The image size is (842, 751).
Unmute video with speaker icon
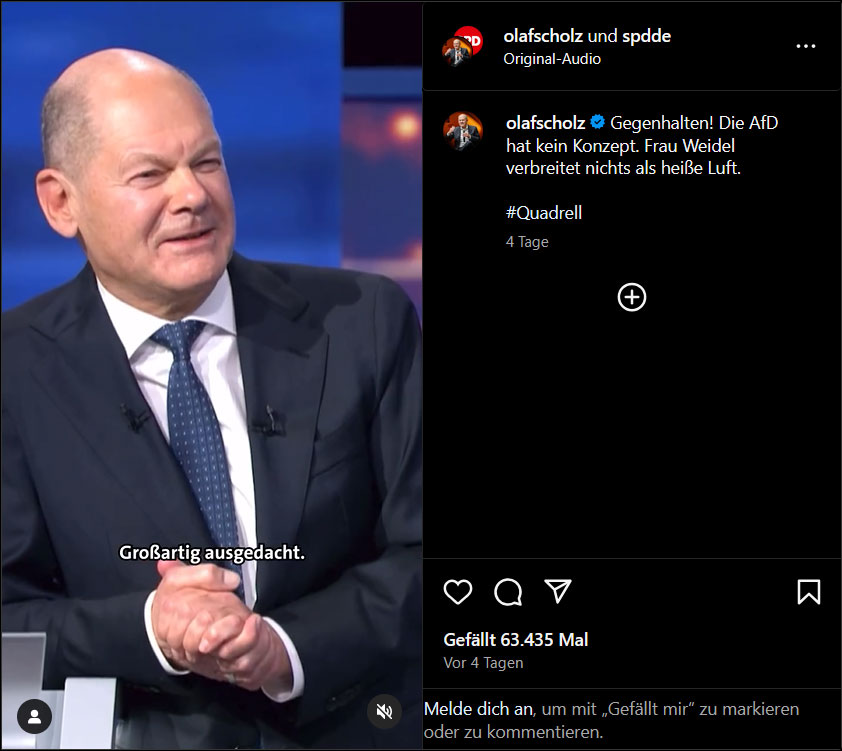[384, 711]
